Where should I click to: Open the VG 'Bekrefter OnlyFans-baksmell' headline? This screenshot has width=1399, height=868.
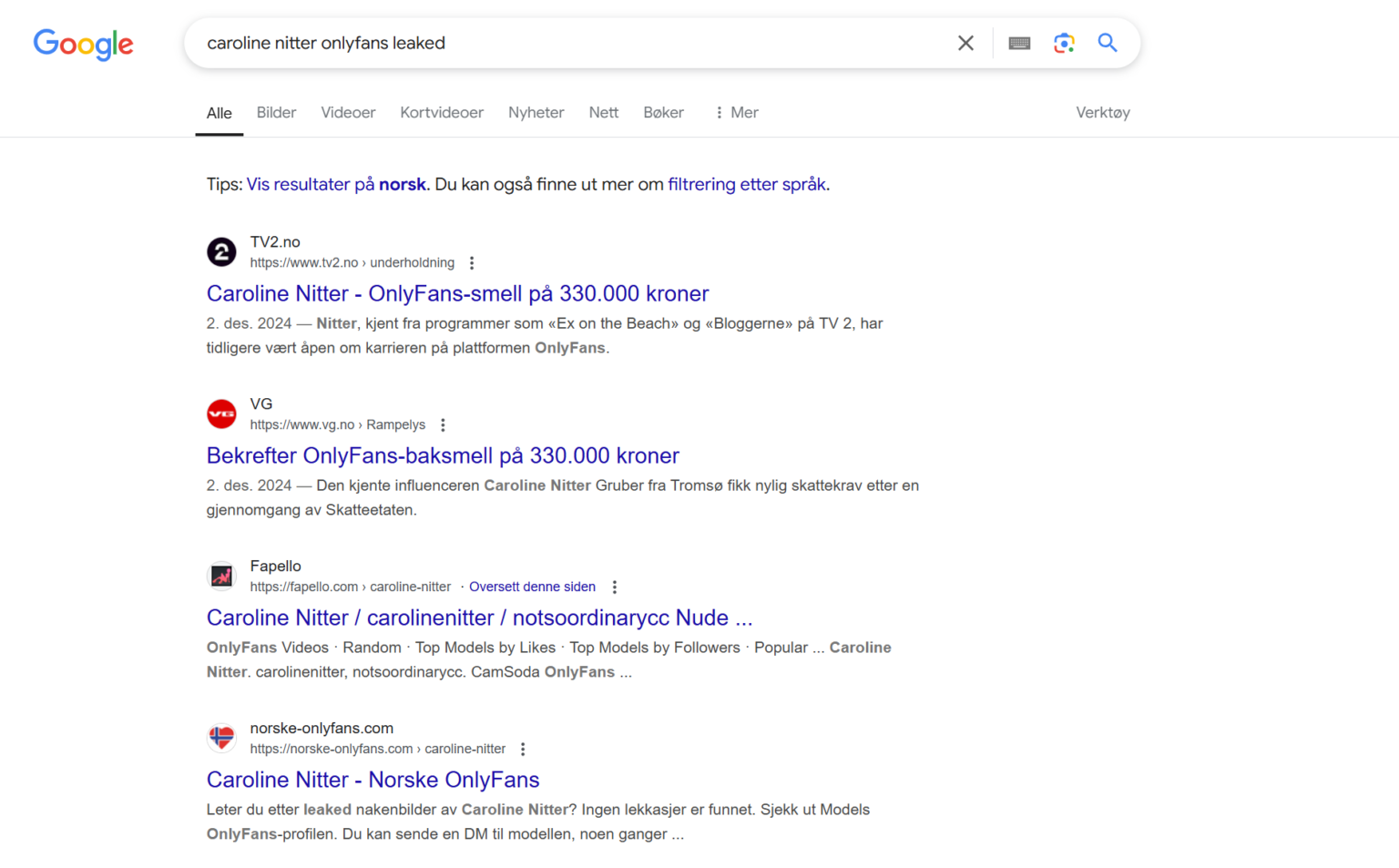click(x=443, y=455)
